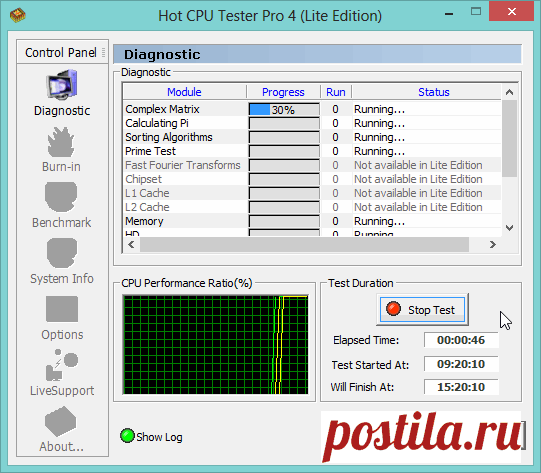Click the Complex Matrix 30% progress bar
Viewport: 541px width, 473px height.
(284, 110)
